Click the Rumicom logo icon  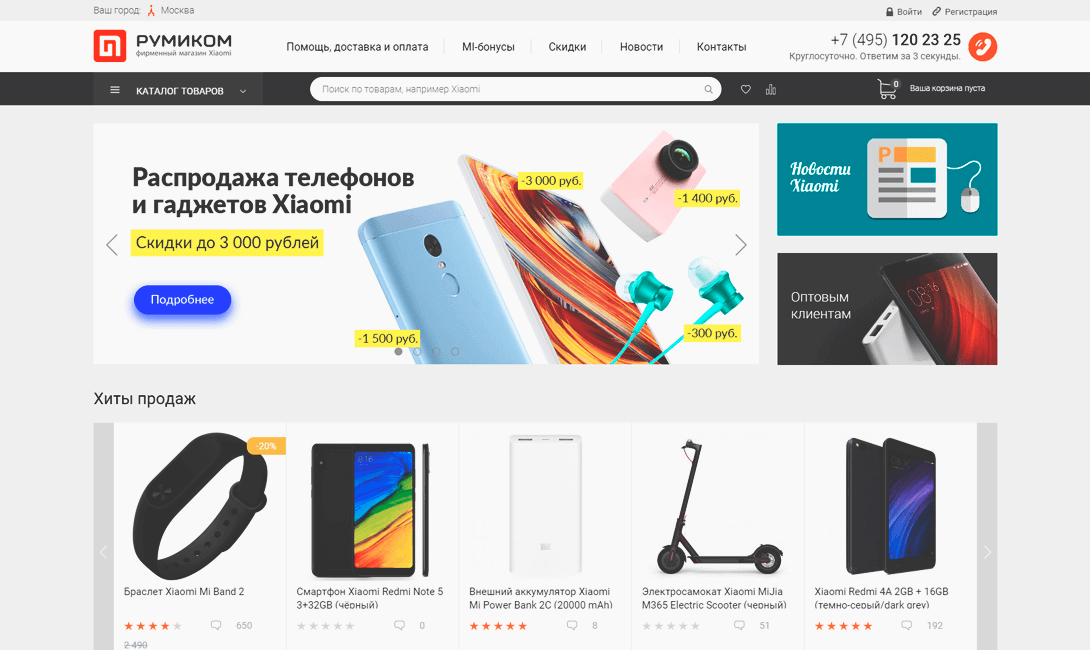coord(110,46)
